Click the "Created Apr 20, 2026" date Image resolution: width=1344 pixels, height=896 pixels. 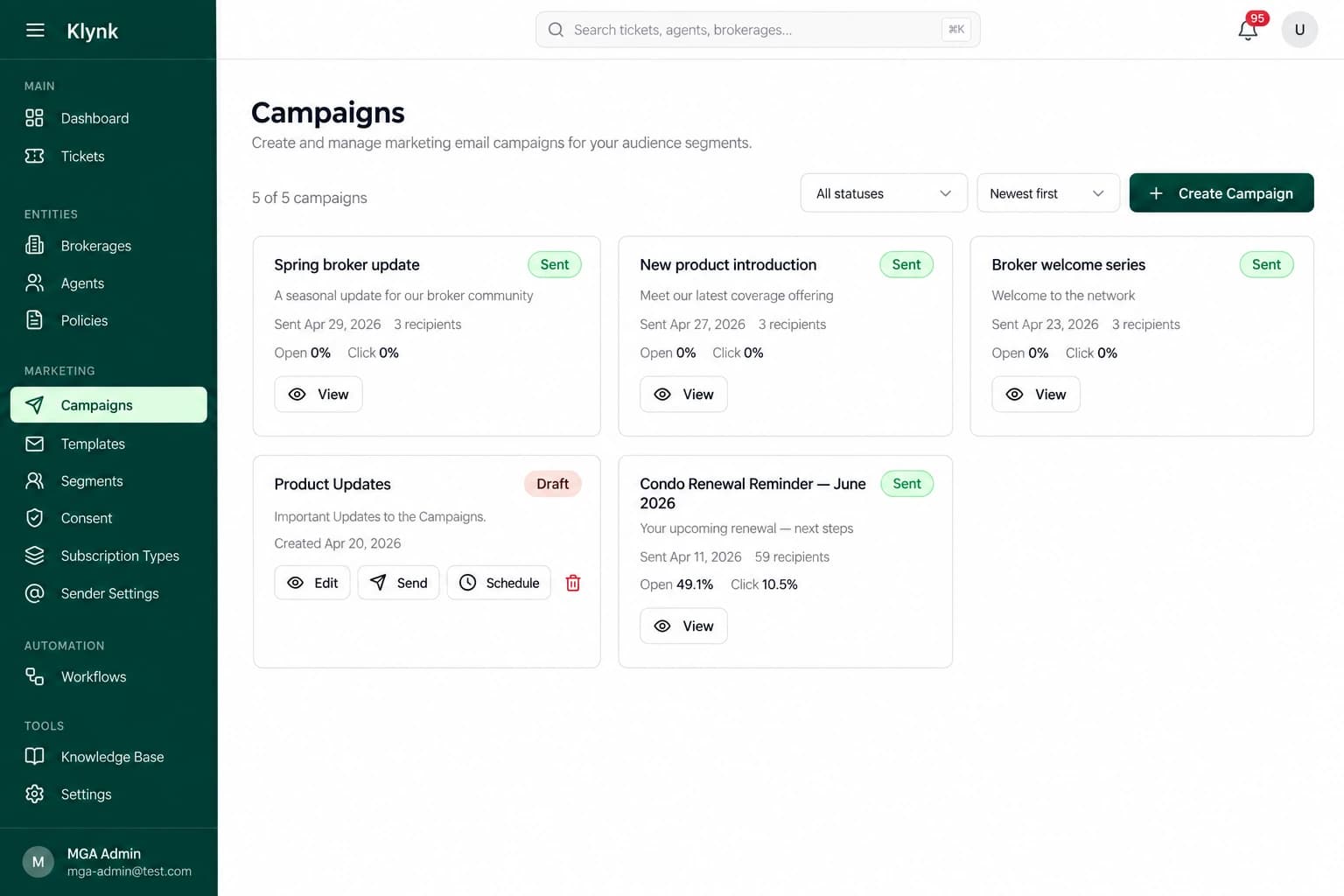338,543
